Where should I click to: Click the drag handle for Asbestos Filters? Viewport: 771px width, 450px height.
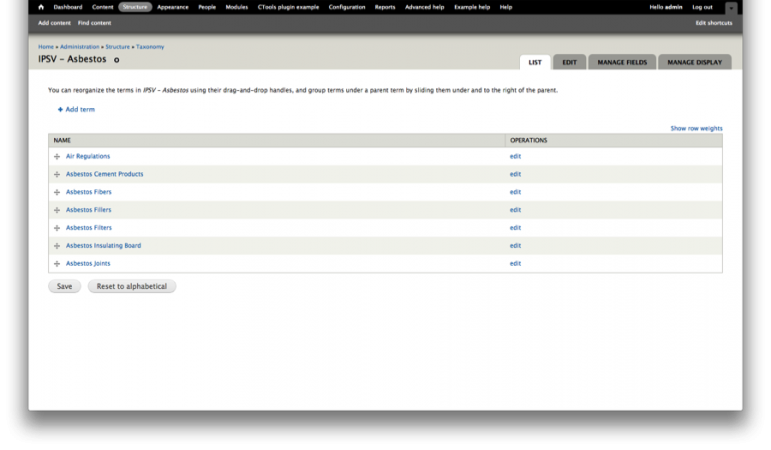(x=57, y=228)
